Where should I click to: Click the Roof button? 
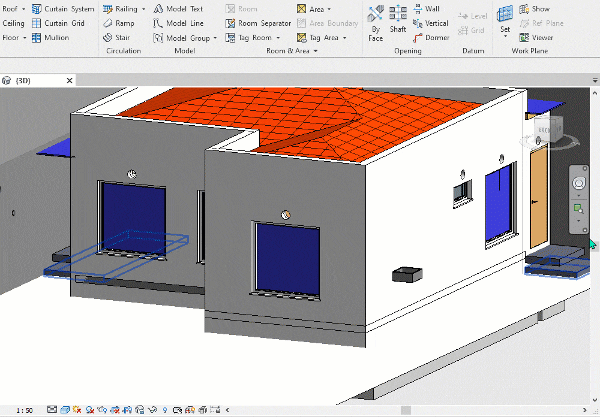(x=10, y=9)
